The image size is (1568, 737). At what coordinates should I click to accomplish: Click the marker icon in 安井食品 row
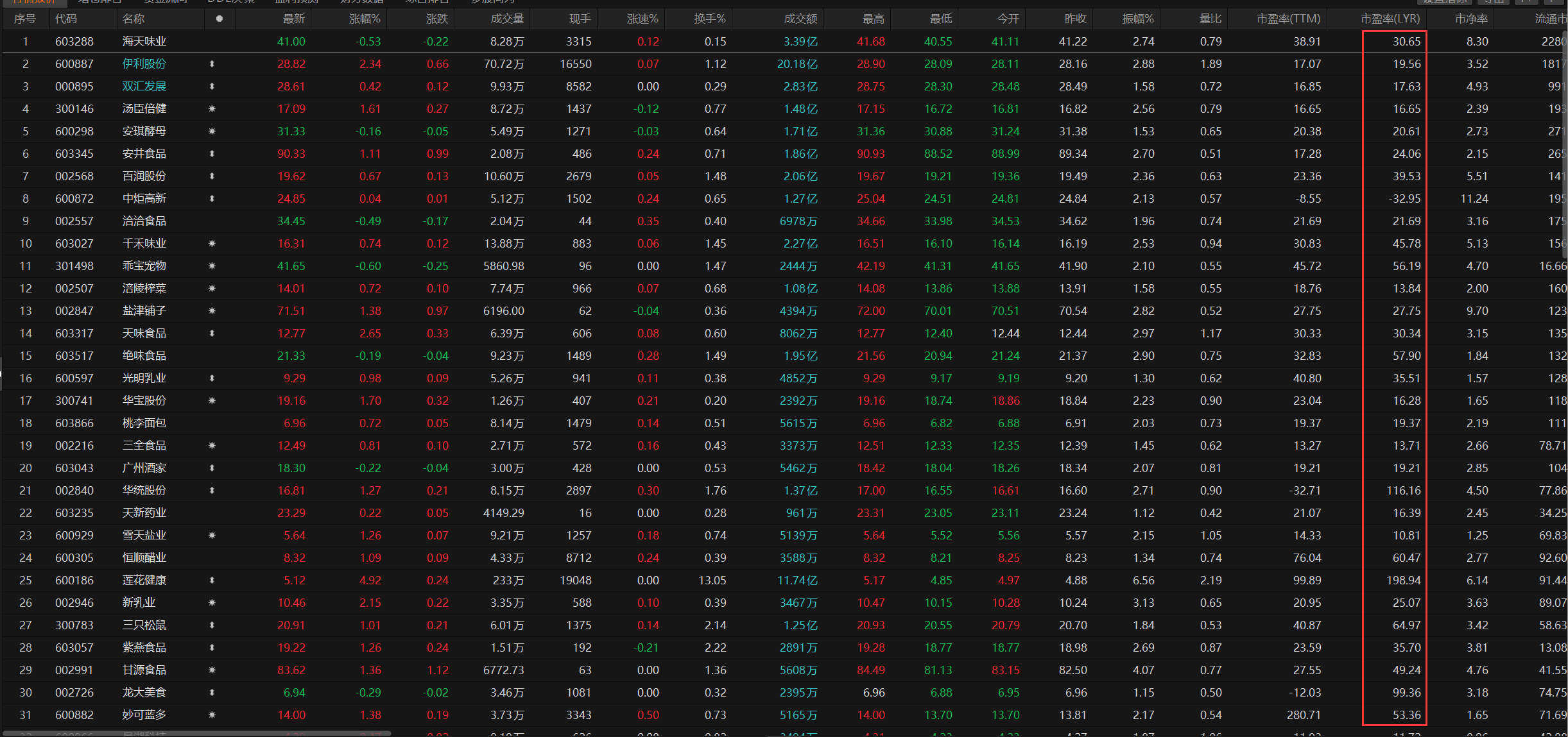(x=212, y=154)
